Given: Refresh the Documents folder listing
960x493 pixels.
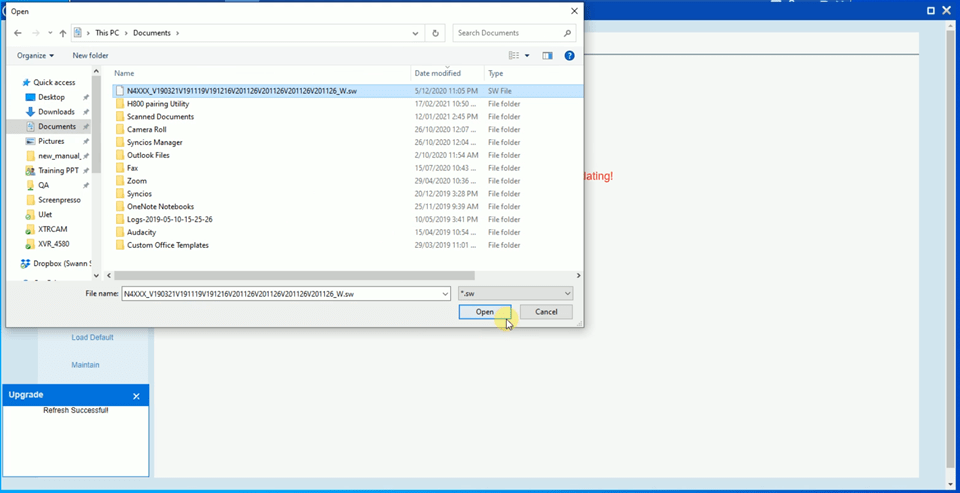Looking at the screenshot, I should pos(435,33).
